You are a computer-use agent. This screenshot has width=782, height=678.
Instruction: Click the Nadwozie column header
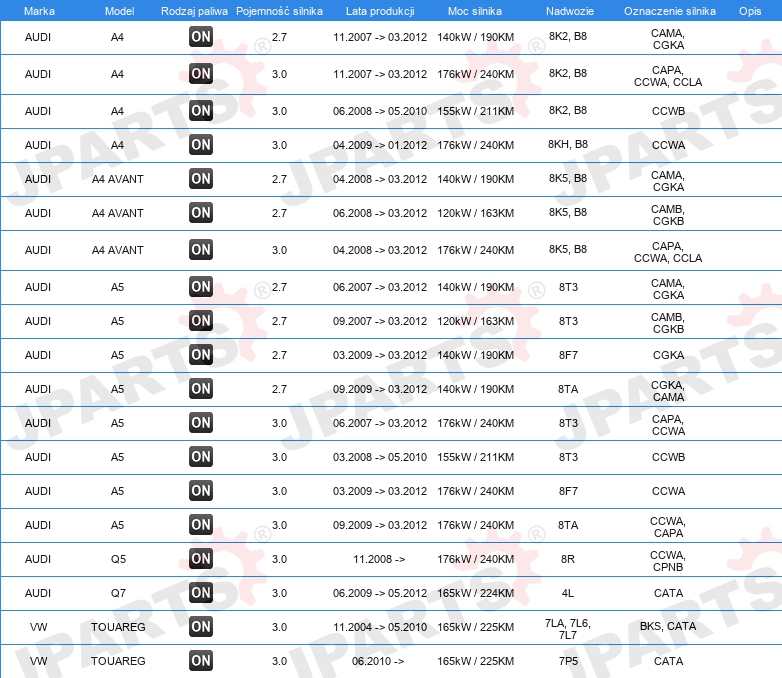[570, 11]
